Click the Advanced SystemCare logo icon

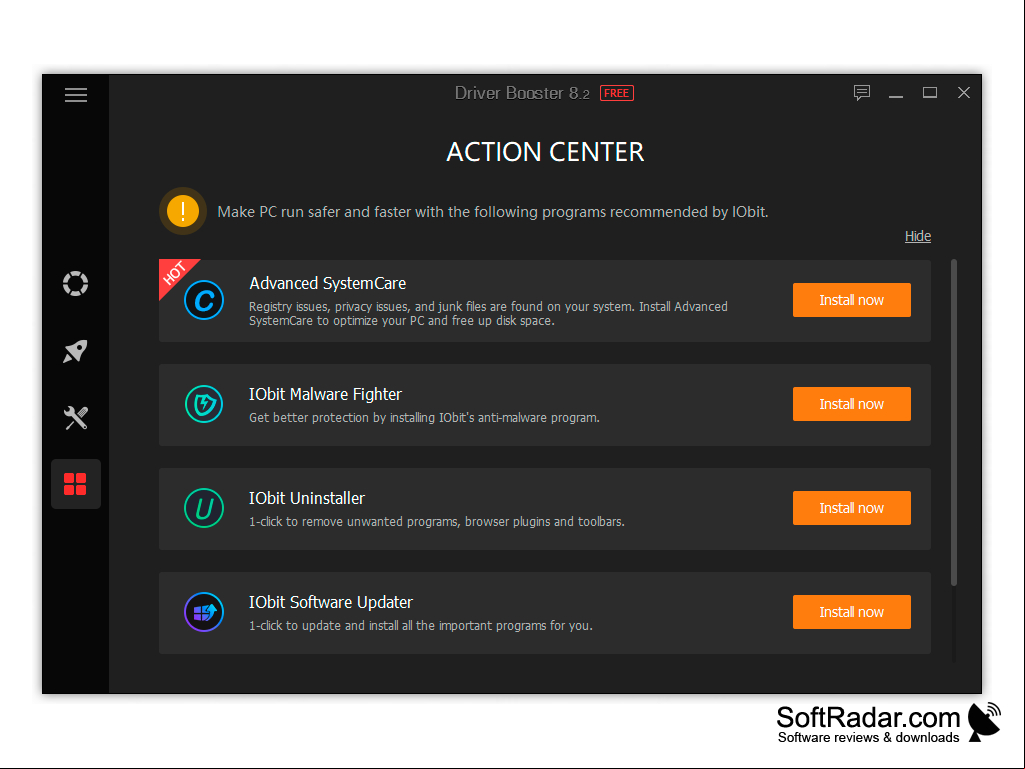coord(204,300)
